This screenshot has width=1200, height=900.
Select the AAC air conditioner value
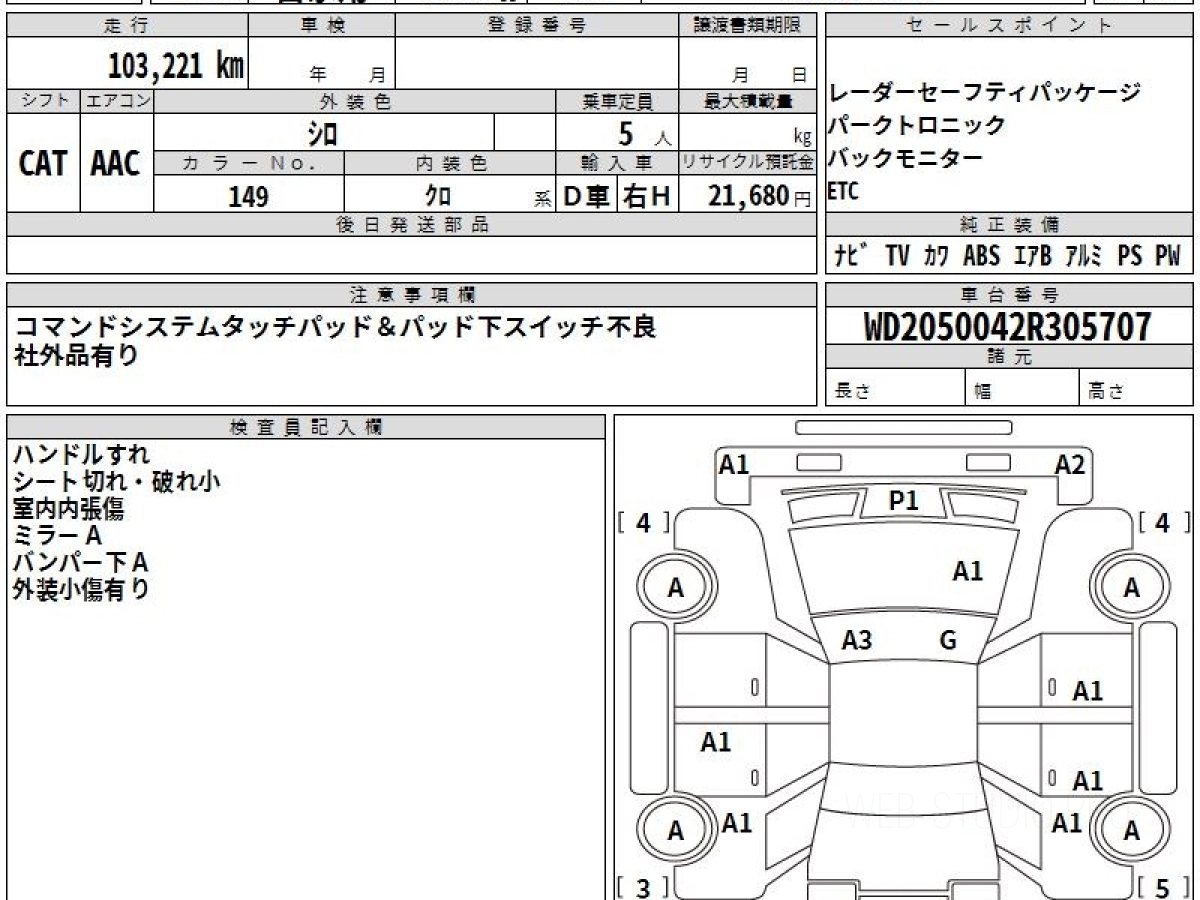(116, 164)
